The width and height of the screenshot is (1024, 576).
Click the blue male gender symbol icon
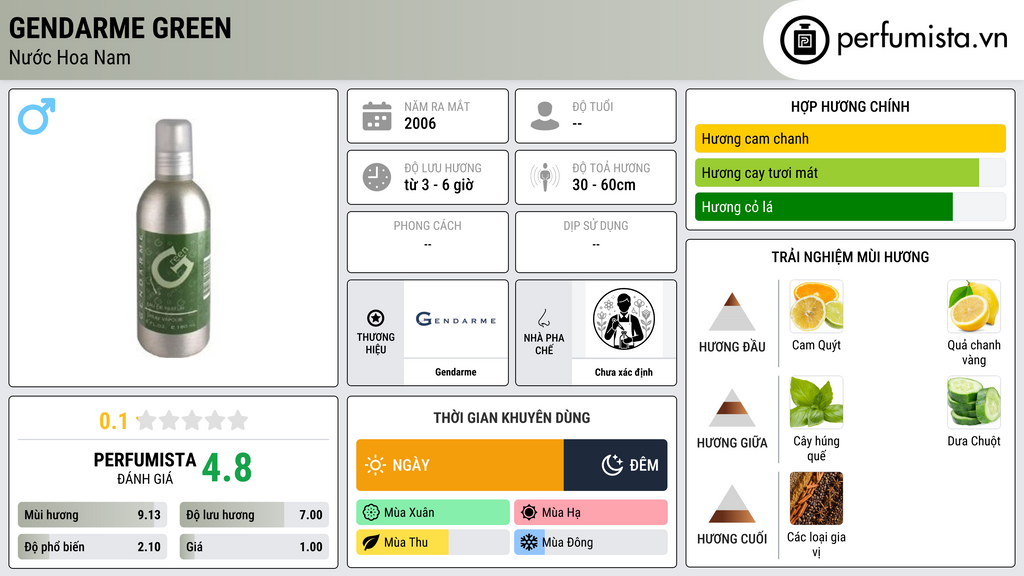pos(37,116)
